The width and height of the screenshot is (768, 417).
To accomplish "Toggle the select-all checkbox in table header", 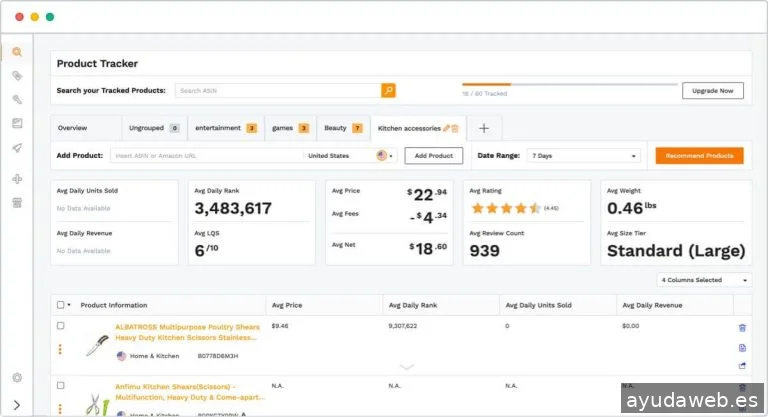I will point(61,305).
